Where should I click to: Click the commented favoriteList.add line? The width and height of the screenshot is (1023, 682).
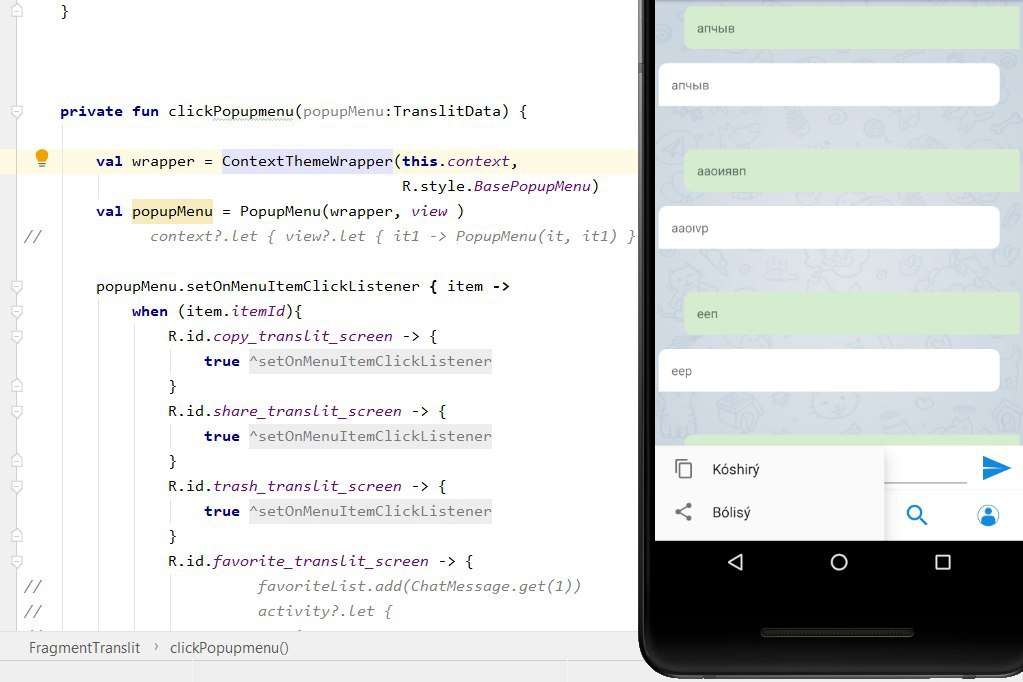pos(419,587)
